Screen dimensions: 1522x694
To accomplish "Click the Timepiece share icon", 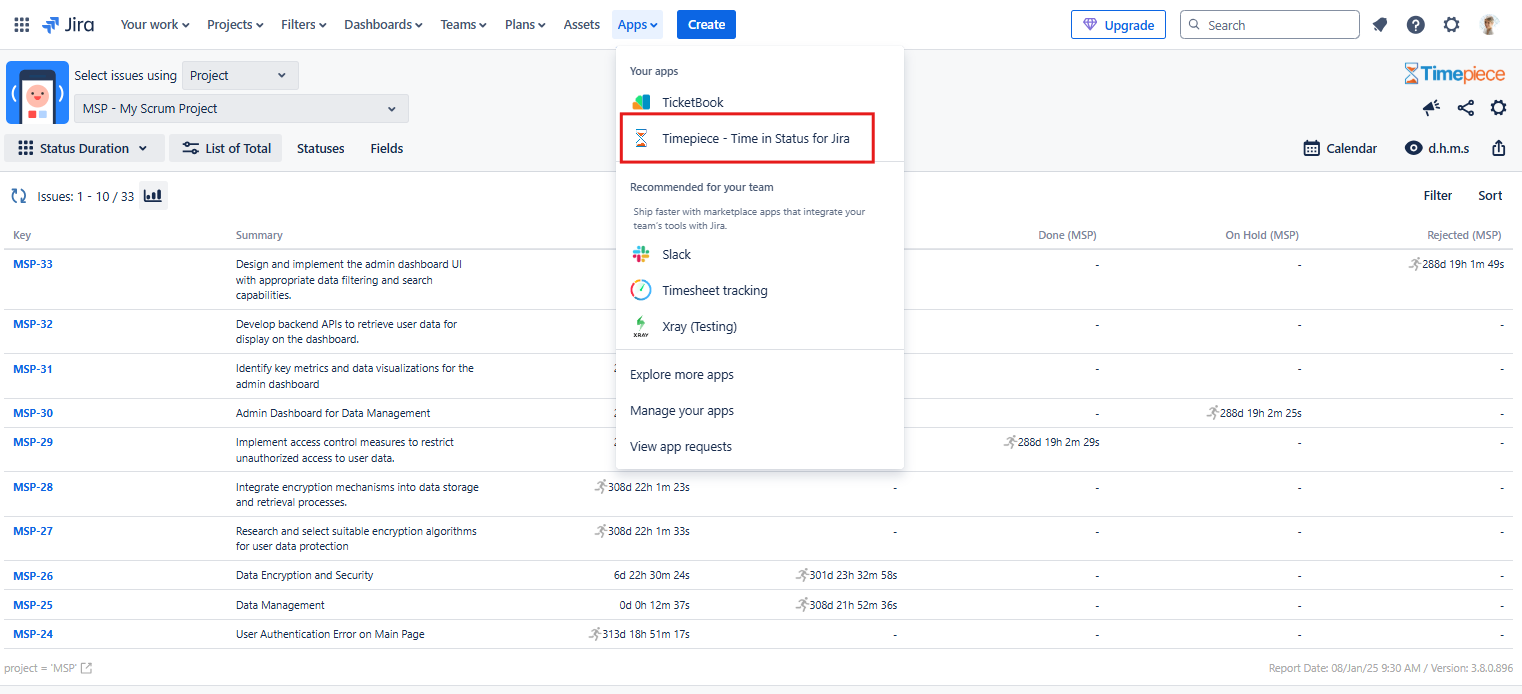I will tap(1465, 108).
